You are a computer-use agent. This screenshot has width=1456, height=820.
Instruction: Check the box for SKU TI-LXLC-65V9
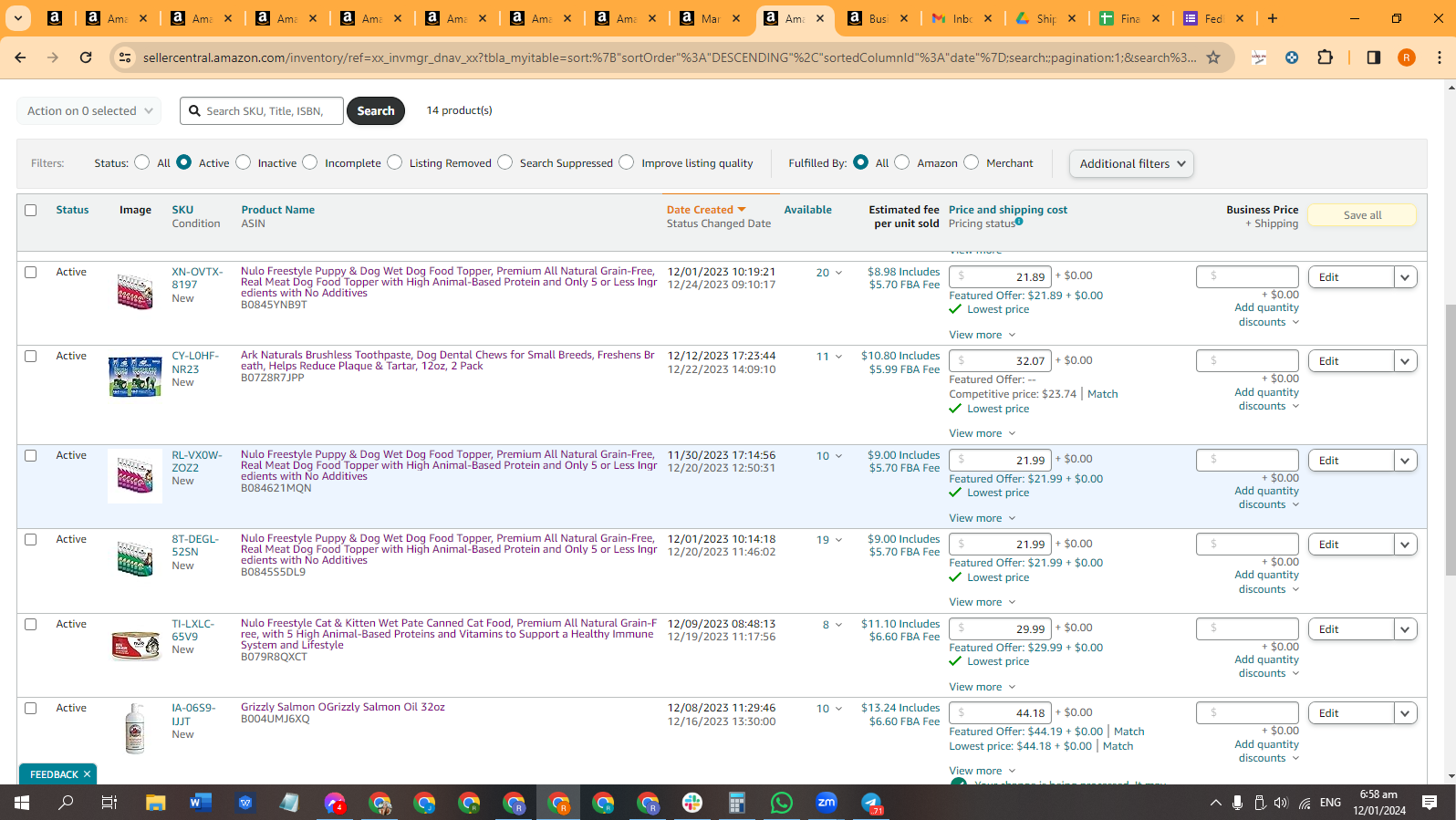31,624
